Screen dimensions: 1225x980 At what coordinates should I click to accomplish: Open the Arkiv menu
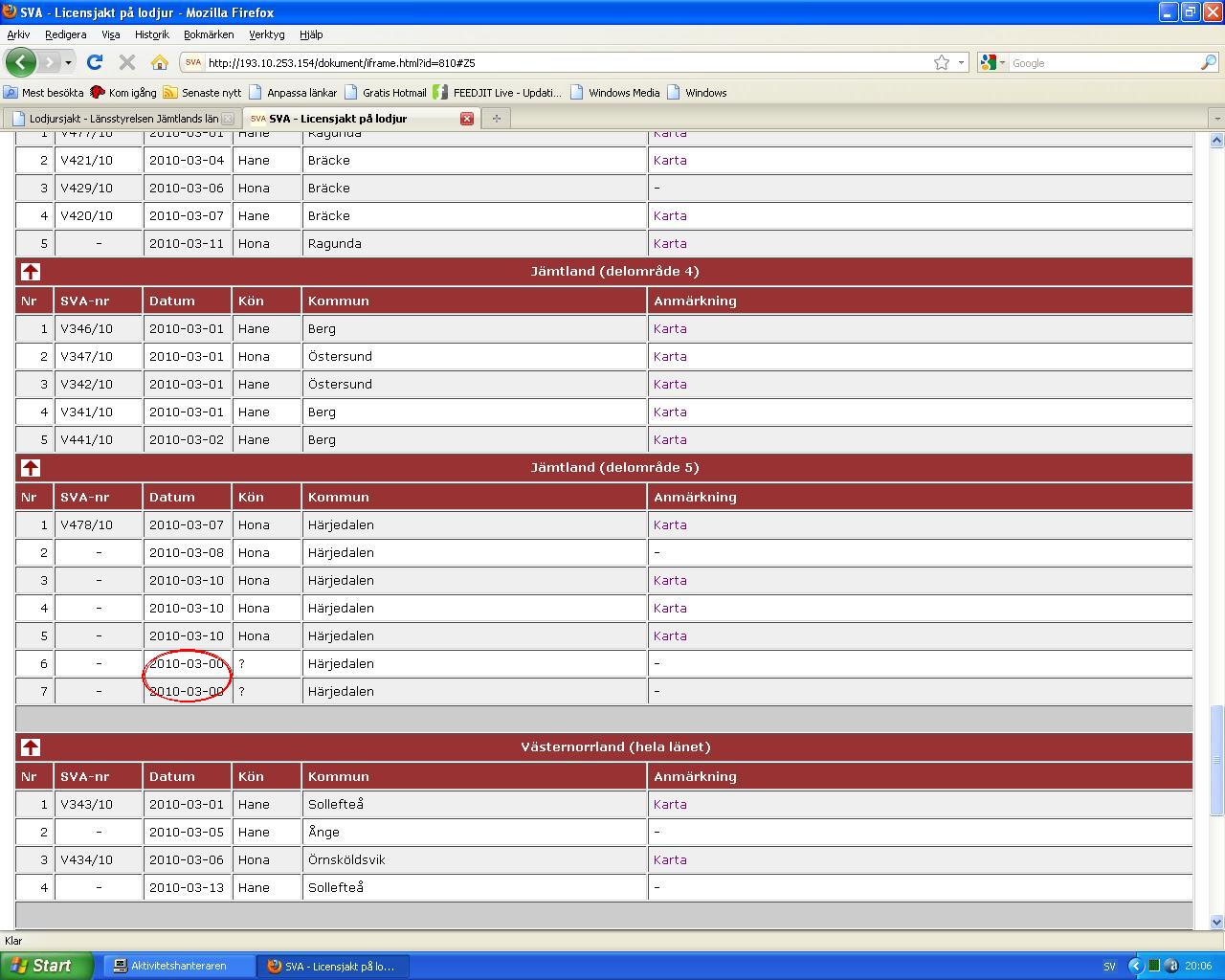tap(18, 34)
